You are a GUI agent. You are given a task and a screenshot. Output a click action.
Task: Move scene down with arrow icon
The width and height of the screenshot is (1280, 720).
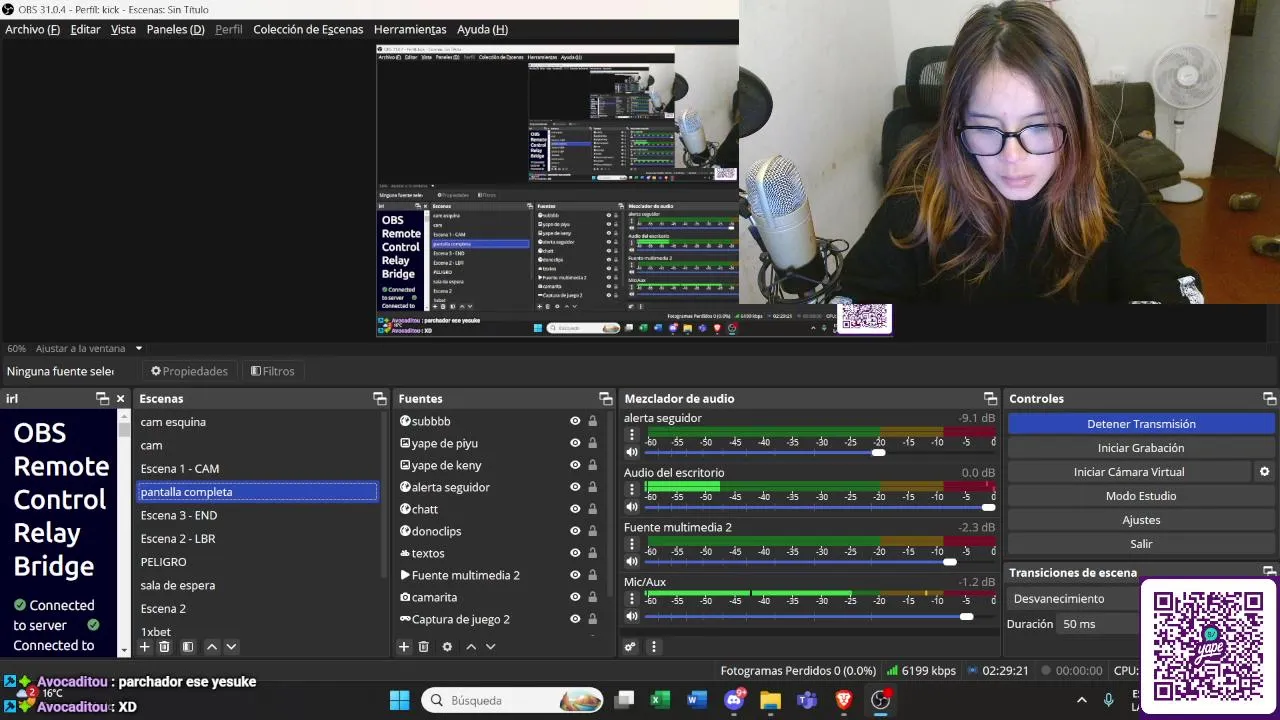pyautogui.click(x=231, y=647)
